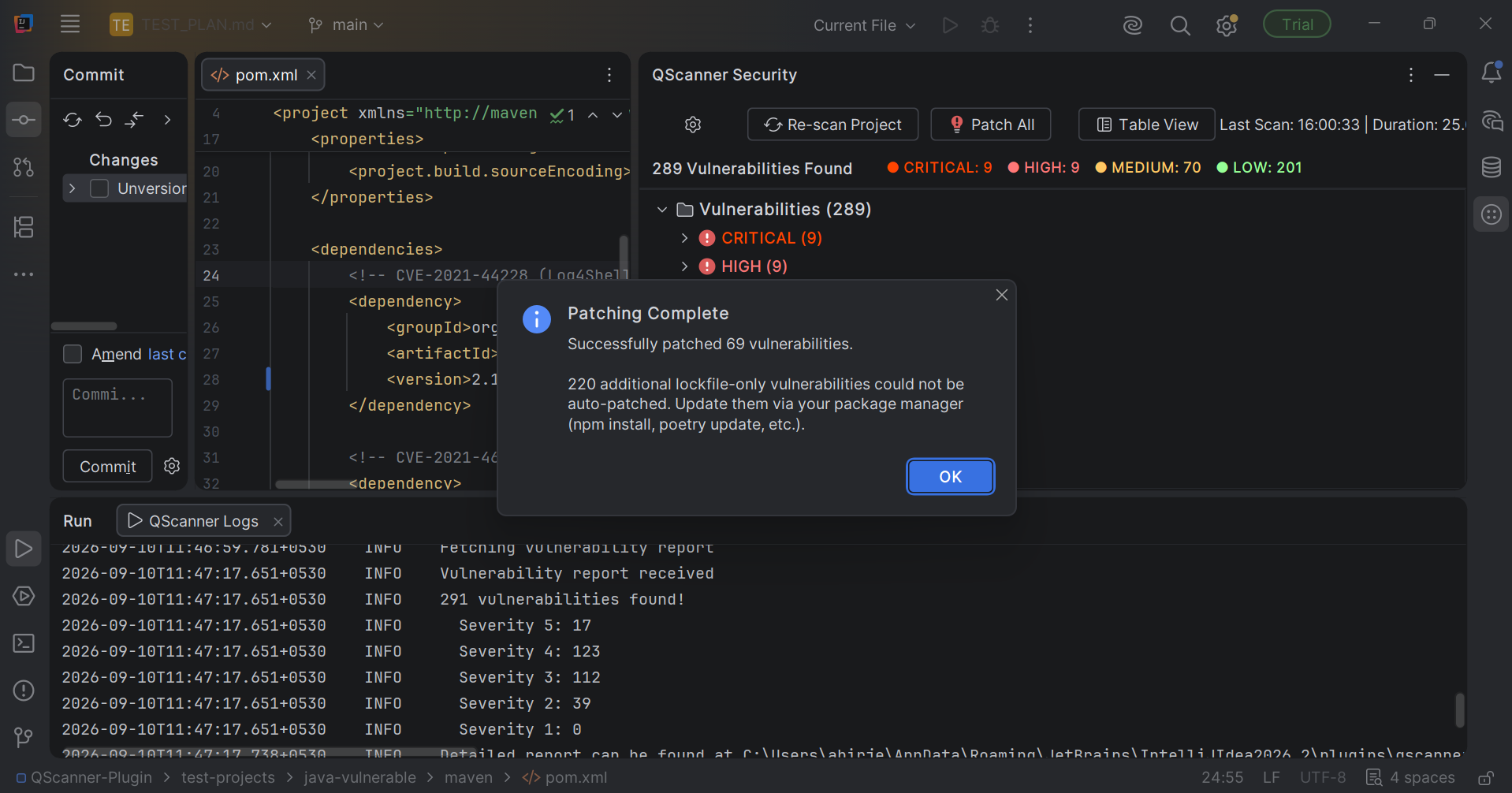Open the Database tool window icon
The image size is (1512, 793).
(x=1491, y=167)
